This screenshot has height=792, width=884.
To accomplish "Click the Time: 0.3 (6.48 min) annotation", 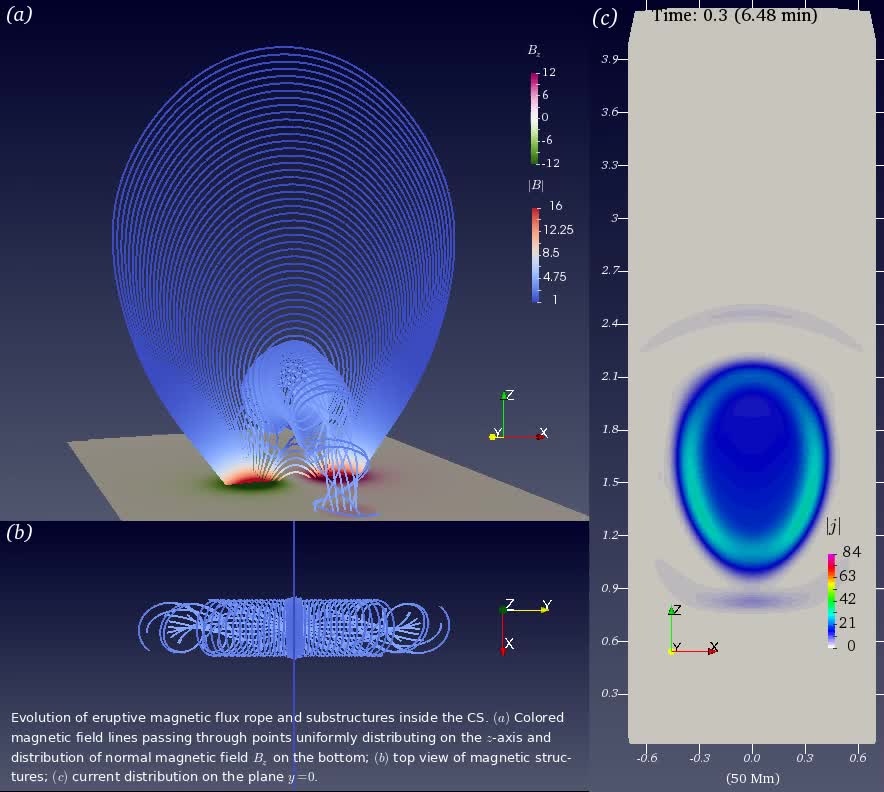I will (x=734, y=15).
